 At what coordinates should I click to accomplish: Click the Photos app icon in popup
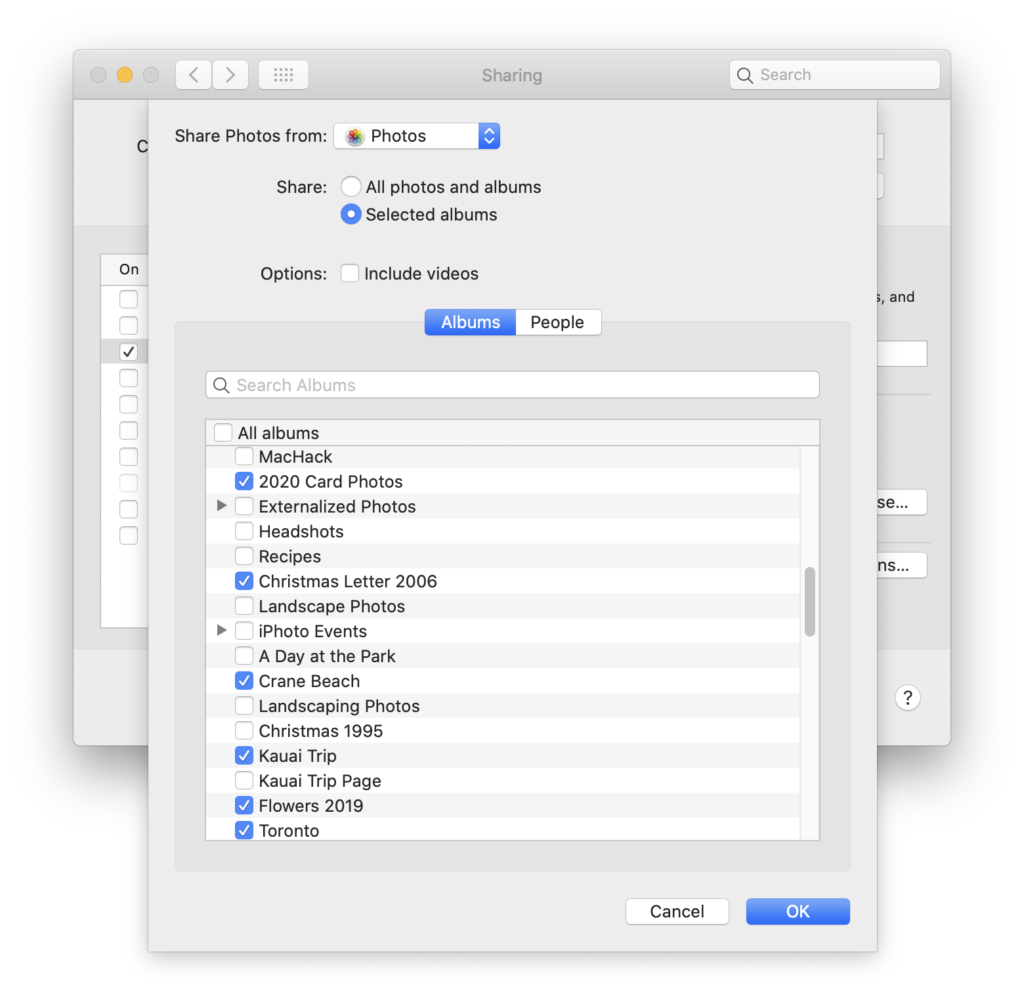(x=355, y=137)
